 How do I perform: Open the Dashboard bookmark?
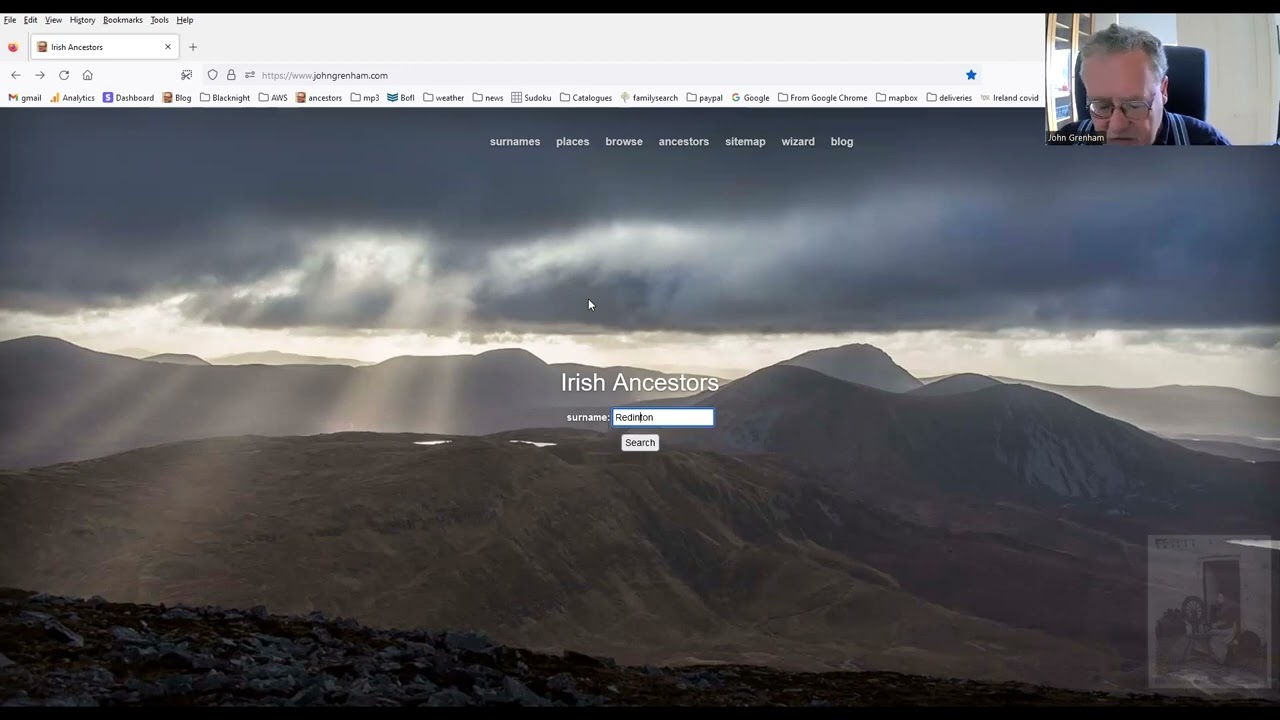pos(128,98)
